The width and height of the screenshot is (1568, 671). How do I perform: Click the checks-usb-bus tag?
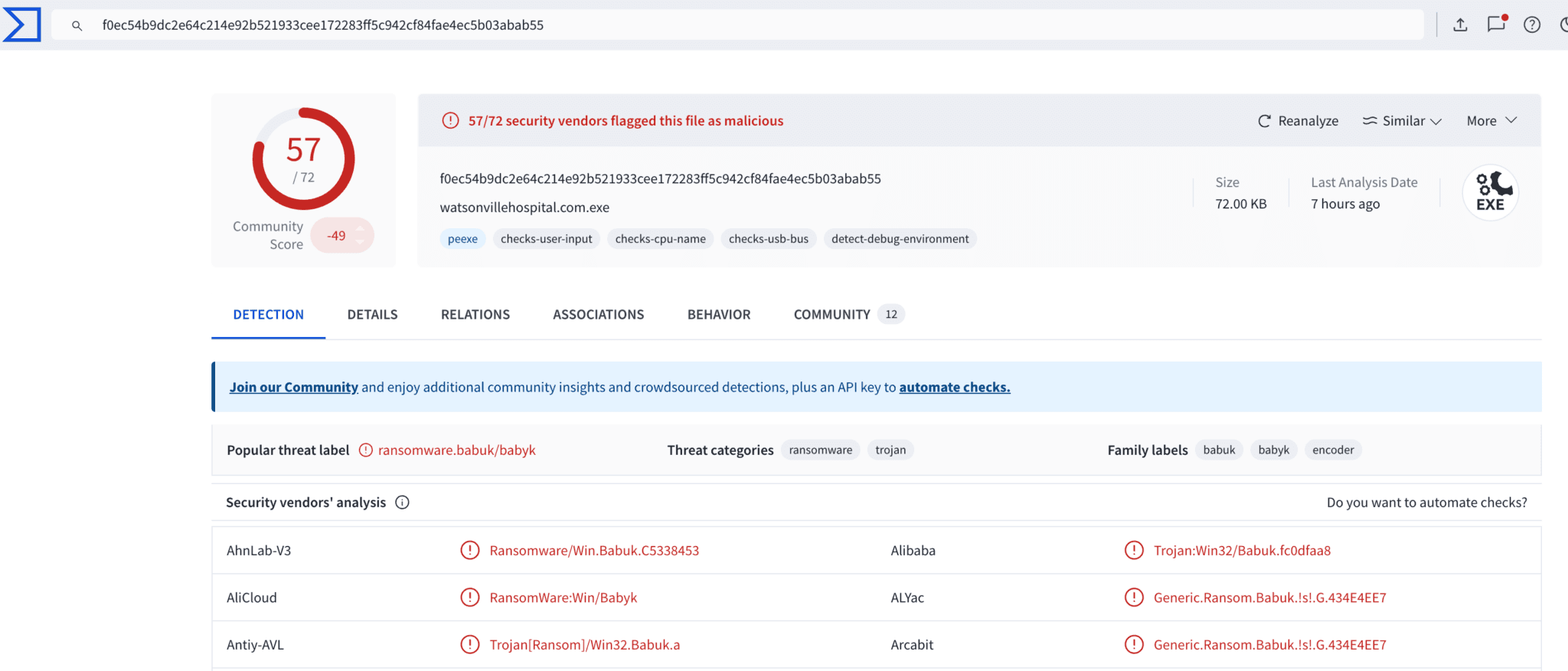pyautogui.click(x=769, y=239)
